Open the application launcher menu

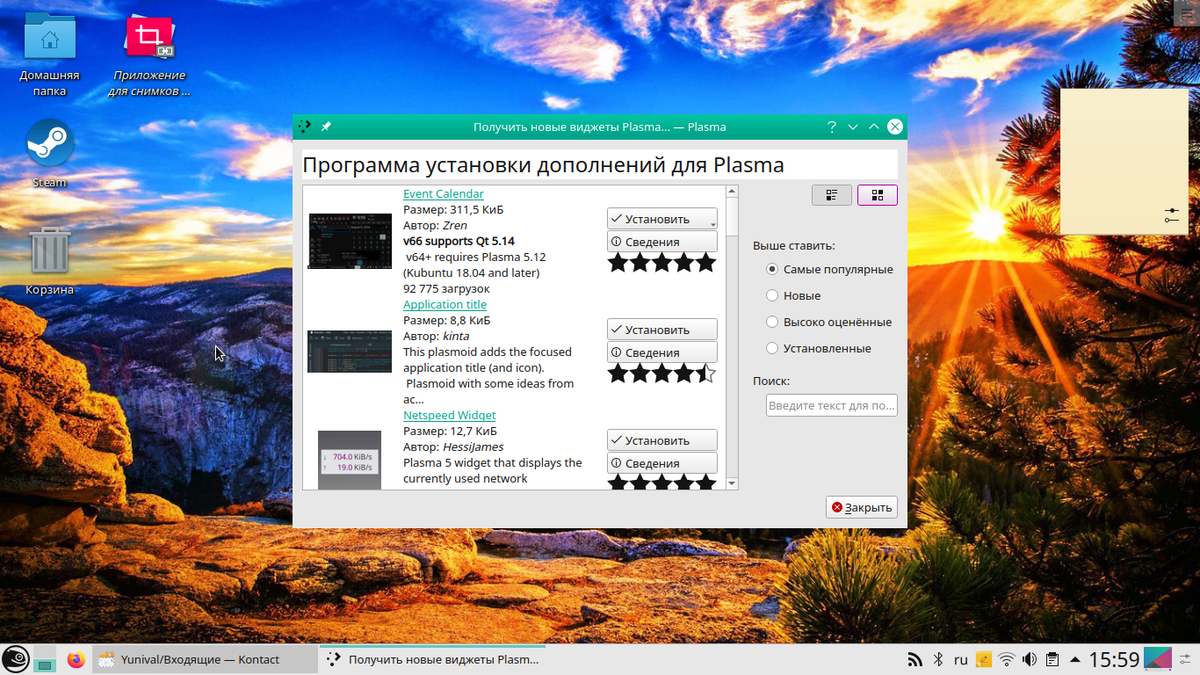(x=15, y=659)
